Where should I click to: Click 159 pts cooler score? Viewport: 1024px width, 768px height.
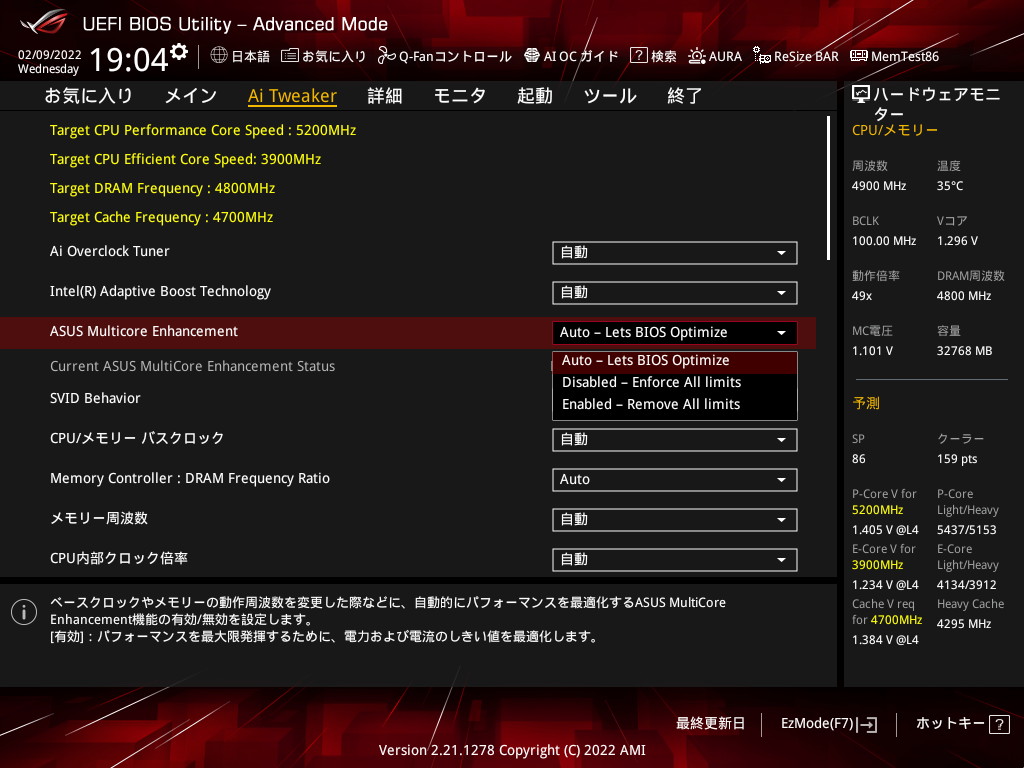957,459
